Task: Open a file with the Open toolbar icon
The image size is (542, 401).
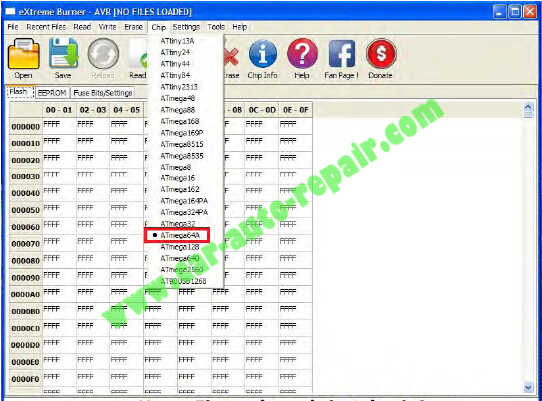Action: (x=24, y=58)
